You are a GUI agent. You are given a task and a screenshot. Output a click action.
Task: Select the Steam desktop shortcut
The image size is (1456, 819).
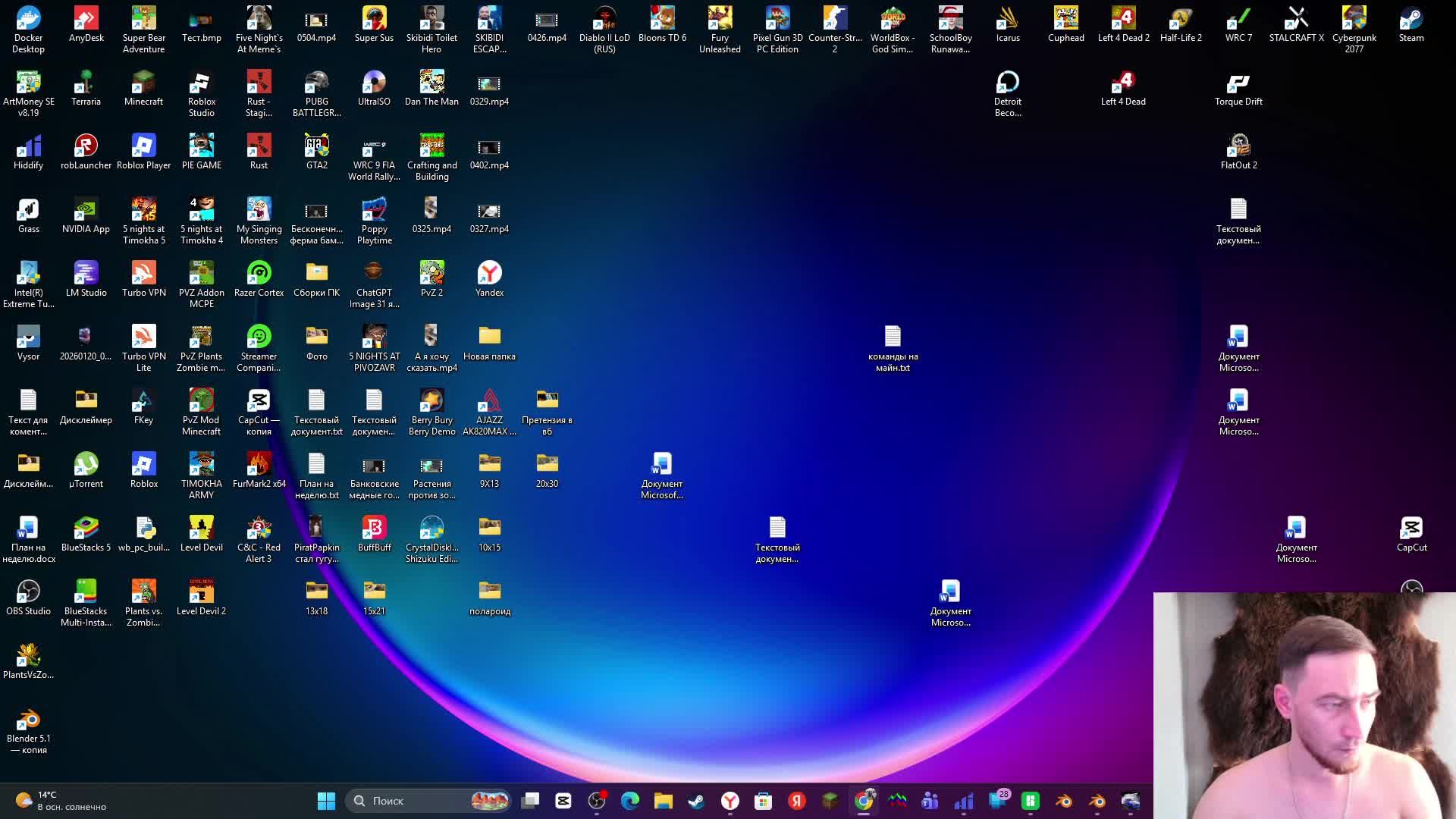(1411, 24)
